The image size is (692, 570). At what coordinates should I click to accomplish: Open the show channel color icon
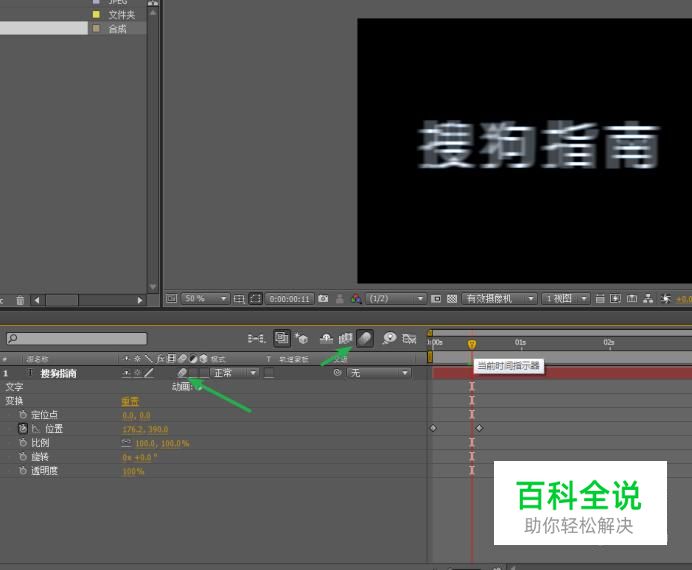tap(356, 299)
